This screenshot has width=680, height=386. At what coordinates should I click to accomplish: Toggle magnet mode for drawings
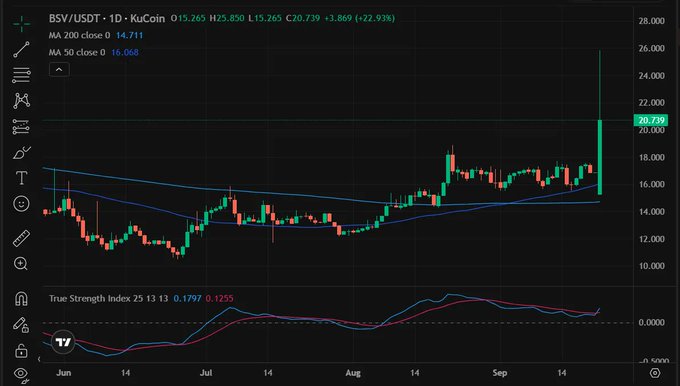[21, 298]
